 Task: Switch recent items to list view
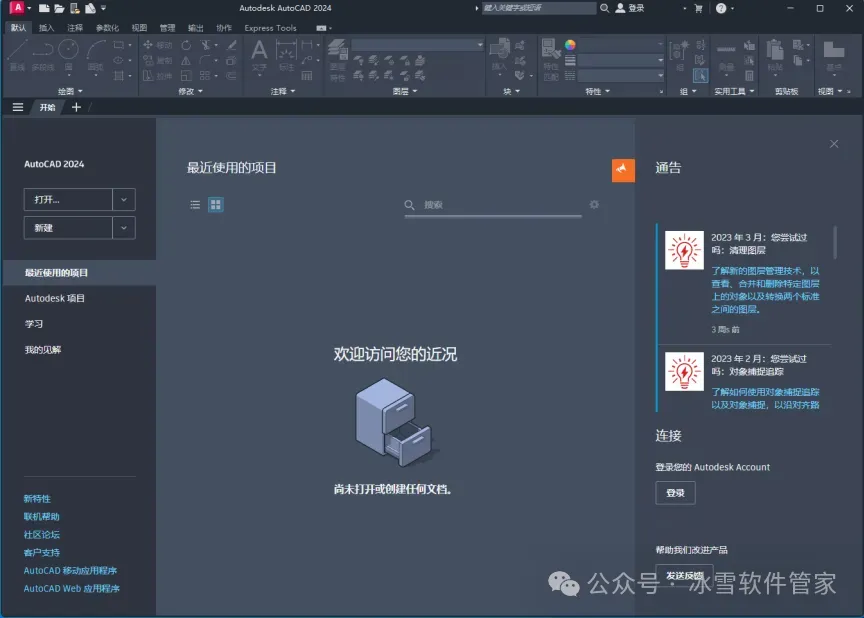click(x=195, y=205)
